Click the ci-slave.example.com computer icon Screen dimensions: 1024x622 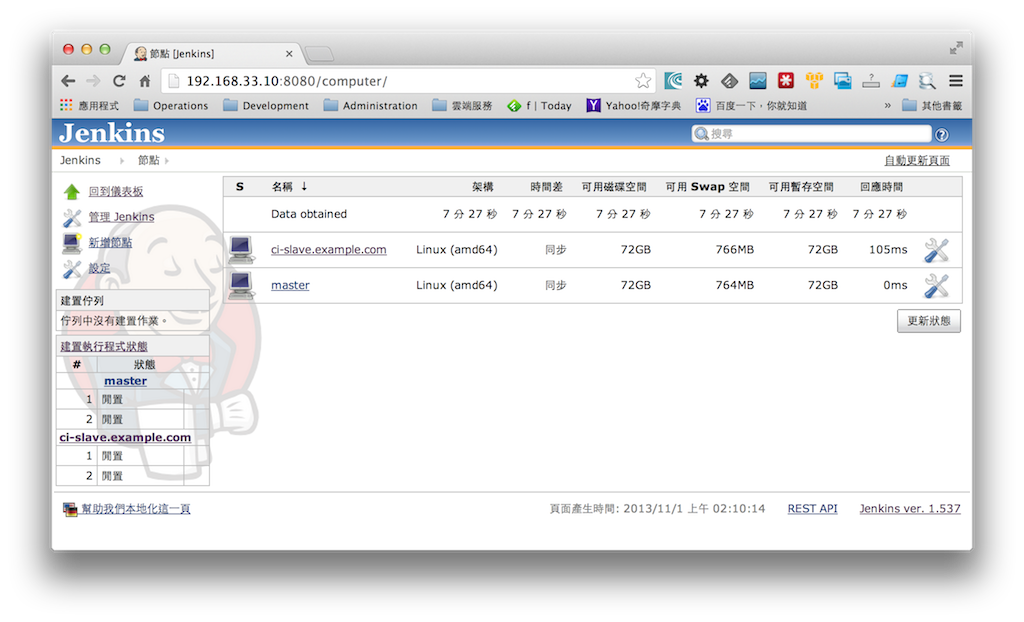[241, 250]
